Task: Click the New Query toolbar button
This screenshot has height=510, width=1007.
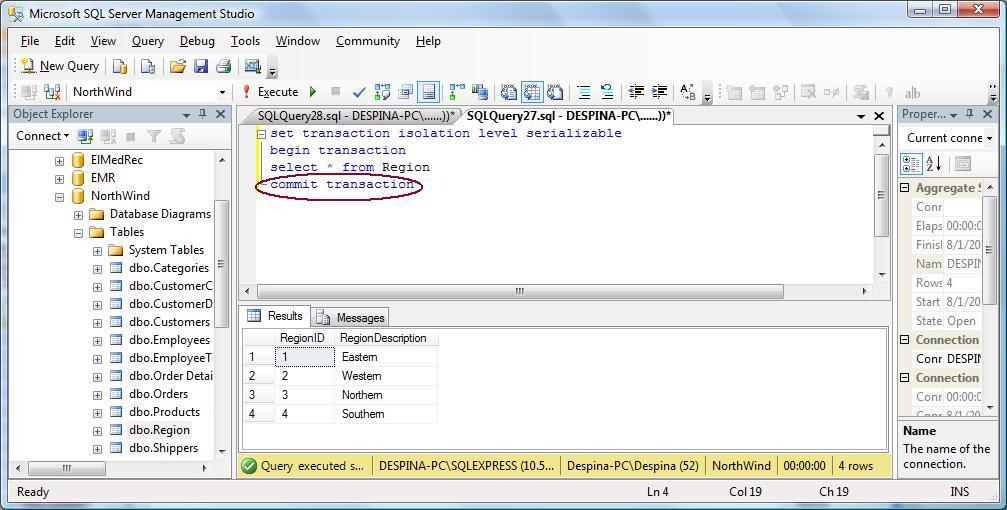Action: click(x=59, y=66)
